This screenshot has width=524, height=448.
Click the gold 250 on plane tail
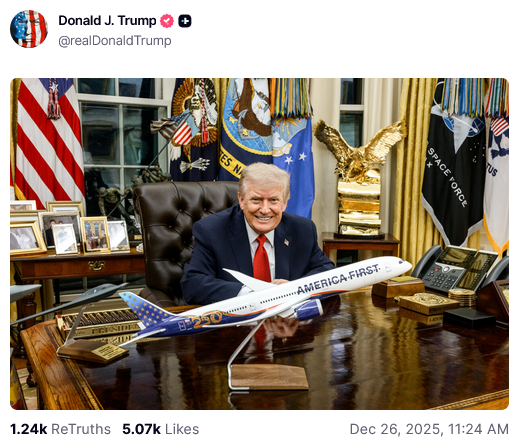(207, 319)
